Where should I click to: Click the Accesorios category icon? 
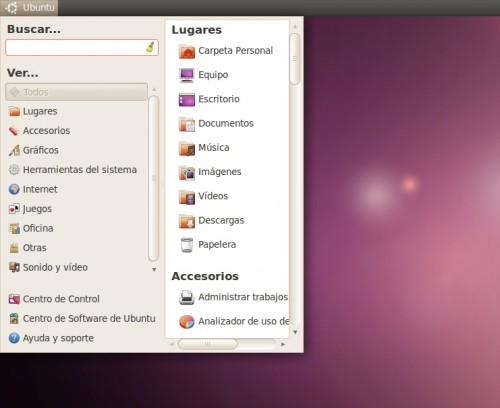point(14,131)
